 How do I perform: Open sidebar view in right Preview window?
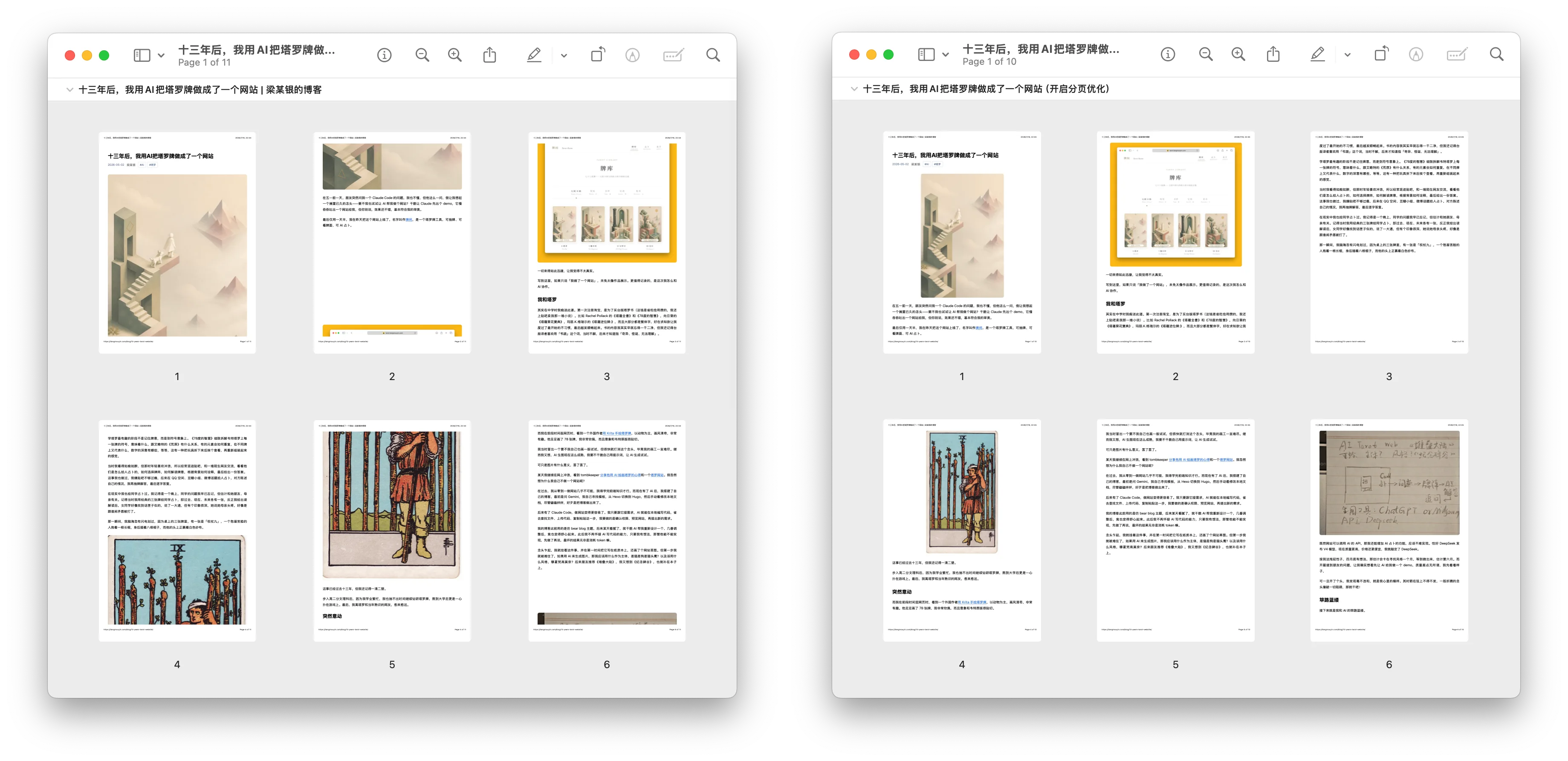(926, 55)
